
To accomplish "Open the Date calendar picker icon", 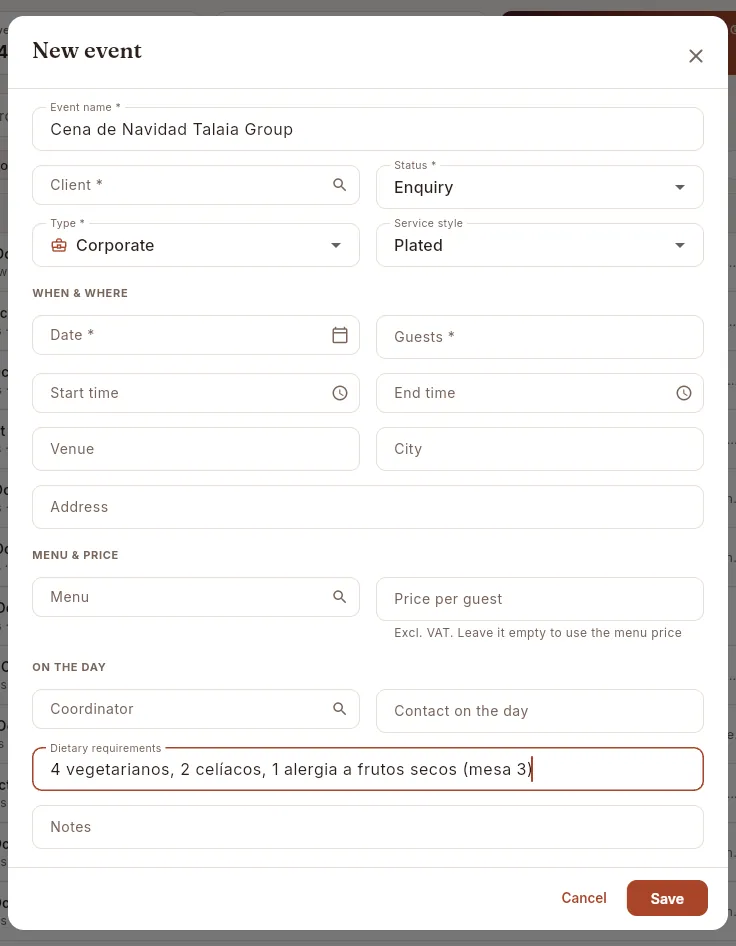I will pyautogui.click(x=340, y=335).
